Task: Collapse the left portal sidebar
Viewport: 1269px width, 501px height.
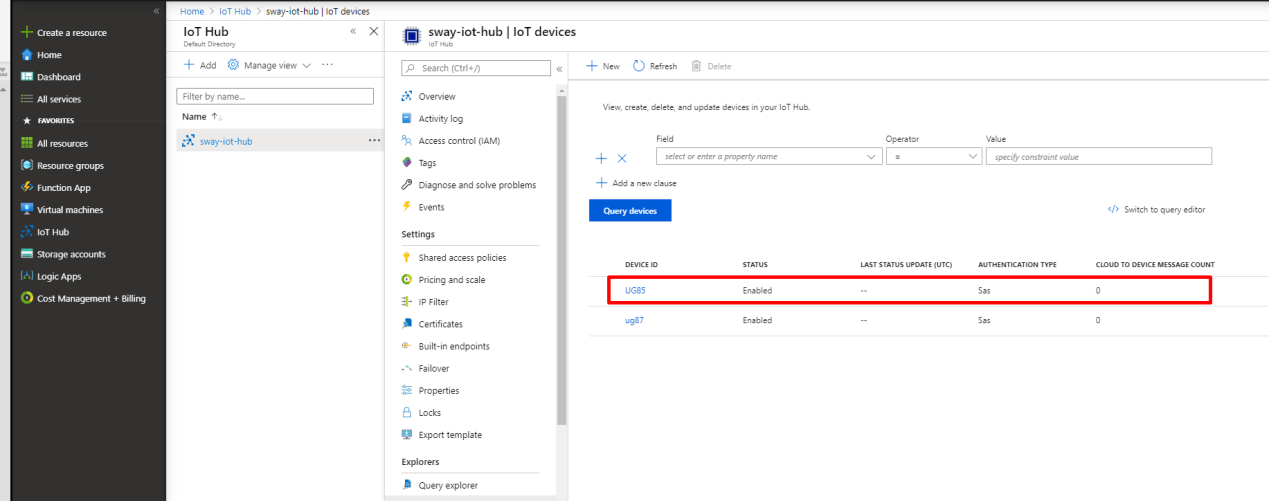Action: tap(156, 10)
